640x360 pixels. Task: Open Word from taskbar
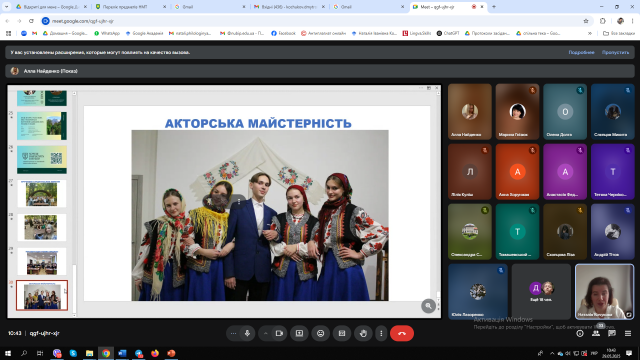(x=122, y=353)
